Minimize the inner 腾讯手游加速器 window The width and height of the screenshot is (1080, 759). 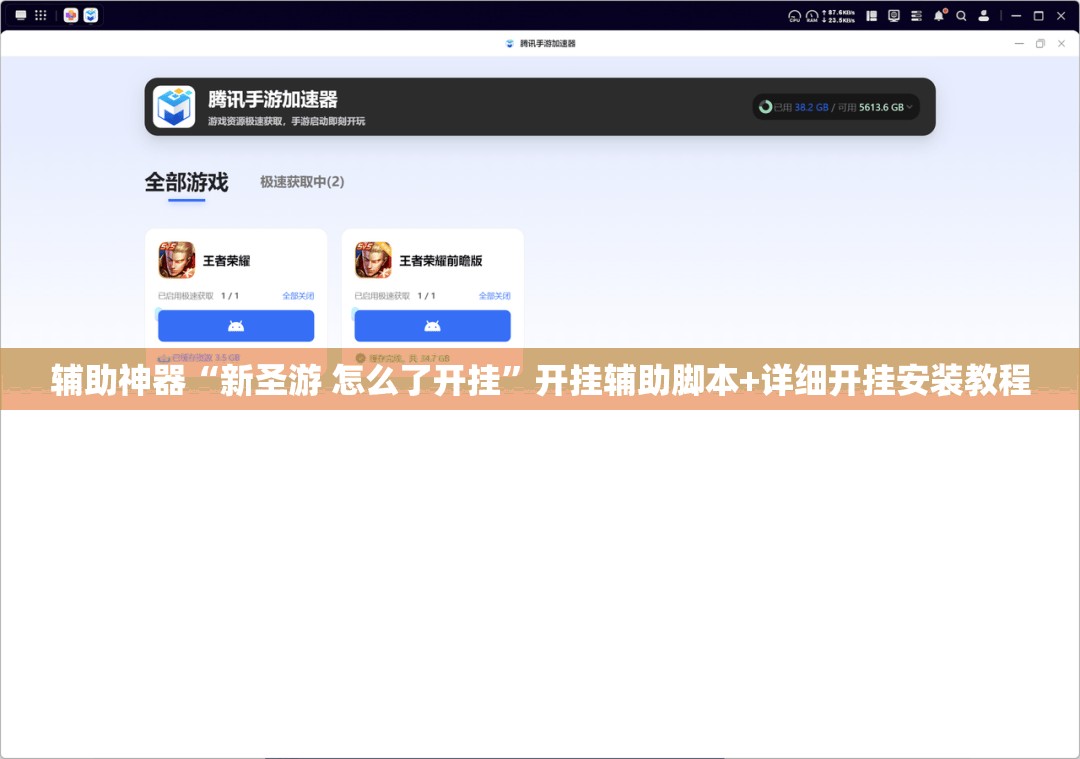pos(1019,43)
